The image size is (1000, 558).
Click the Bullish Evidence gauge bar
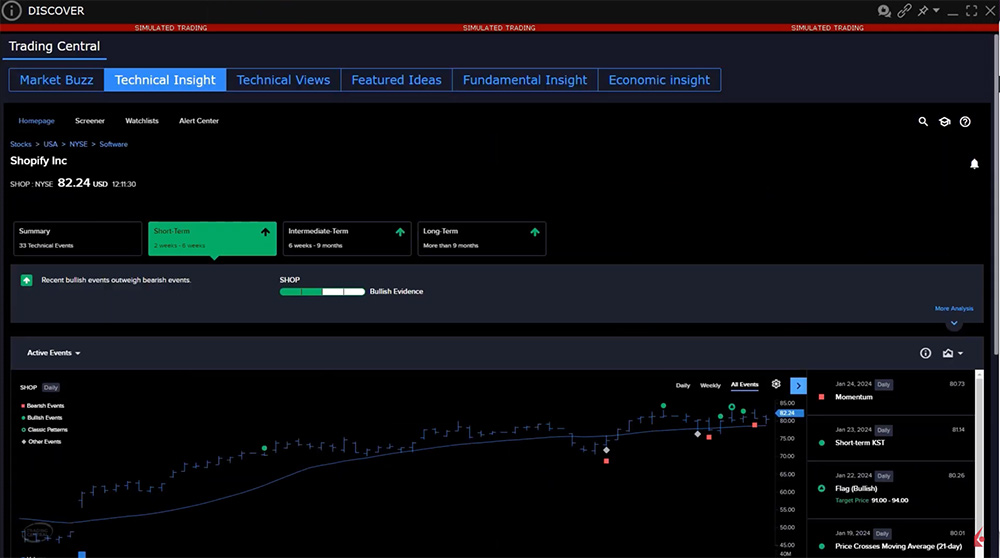(322, 291)
